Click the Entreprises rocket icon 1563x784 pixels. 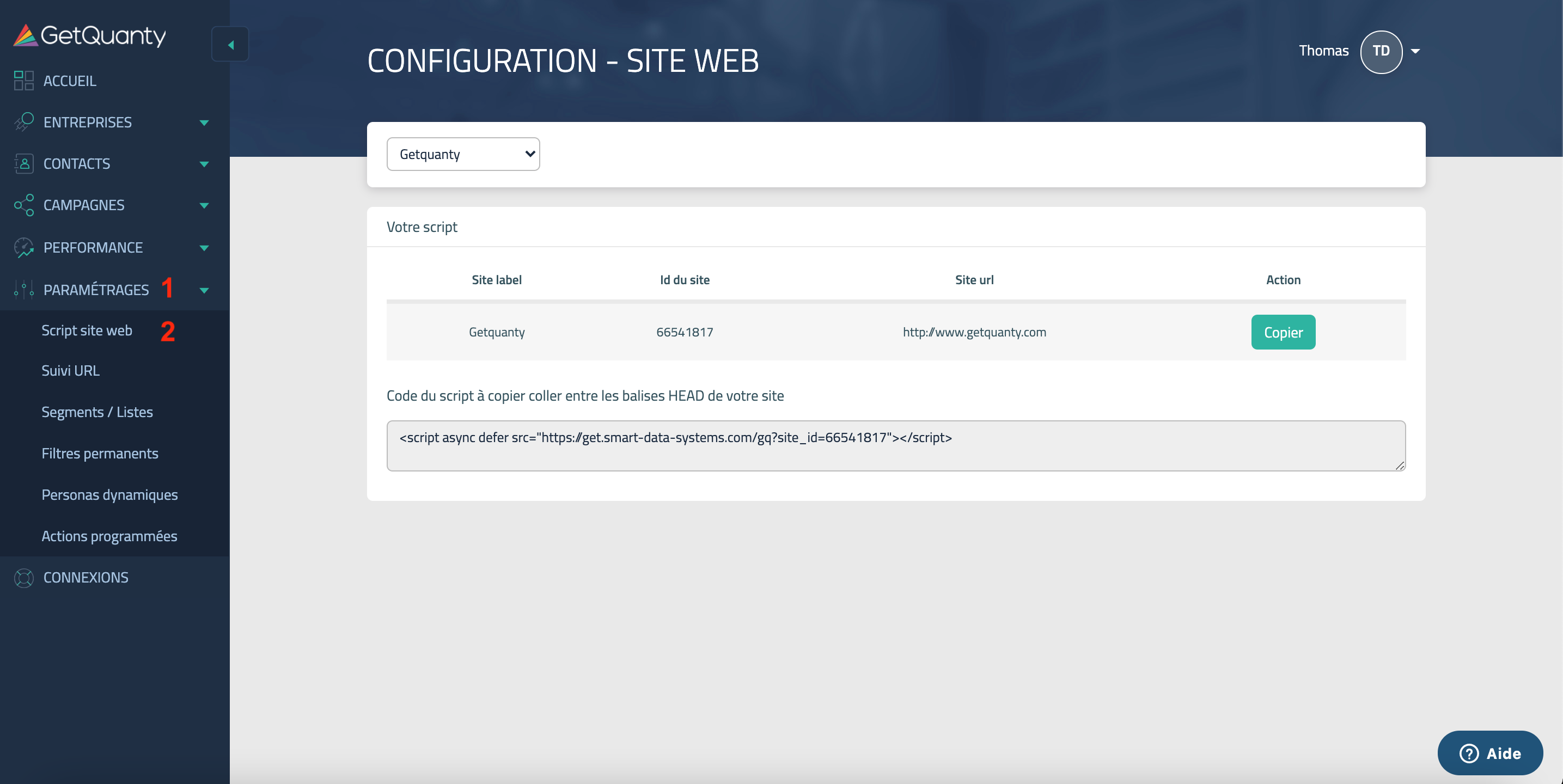23,122
